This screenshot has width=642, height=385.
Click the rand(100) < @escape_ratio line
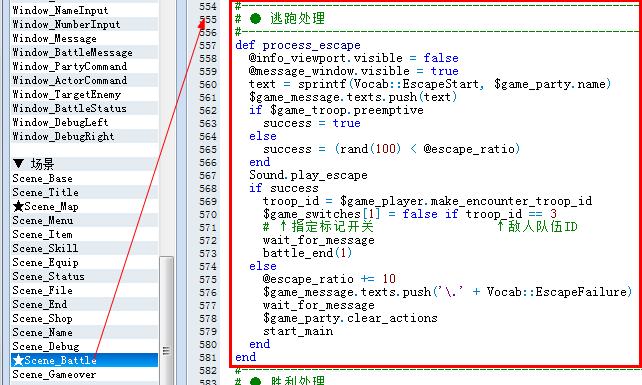pyautogui.click(x=391, y=149)
